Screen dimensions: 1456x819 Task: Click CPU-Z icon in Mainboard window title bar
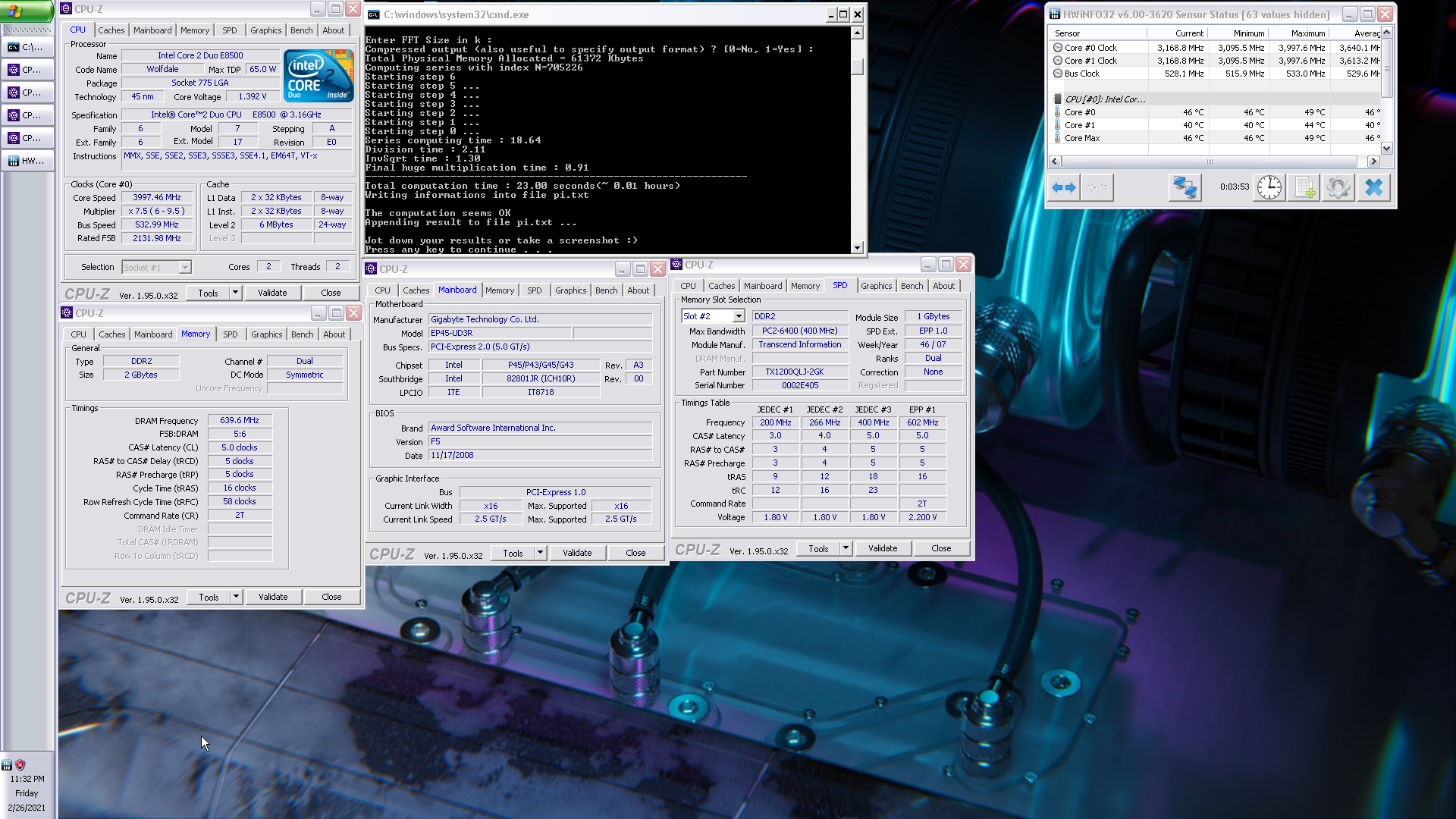tap(371, 268)
